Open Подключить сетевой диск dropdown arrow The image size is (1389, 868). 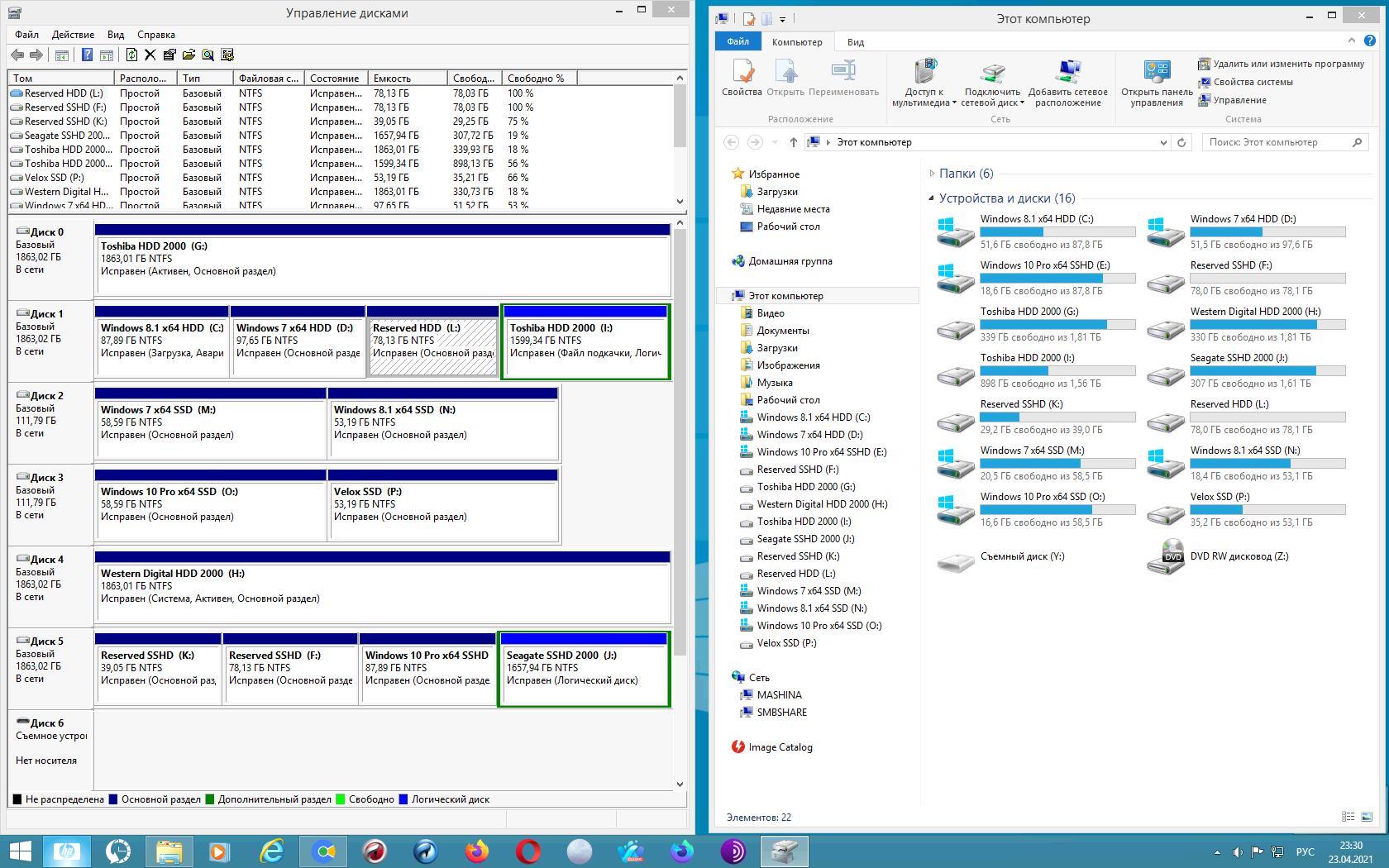(1022, 103)
